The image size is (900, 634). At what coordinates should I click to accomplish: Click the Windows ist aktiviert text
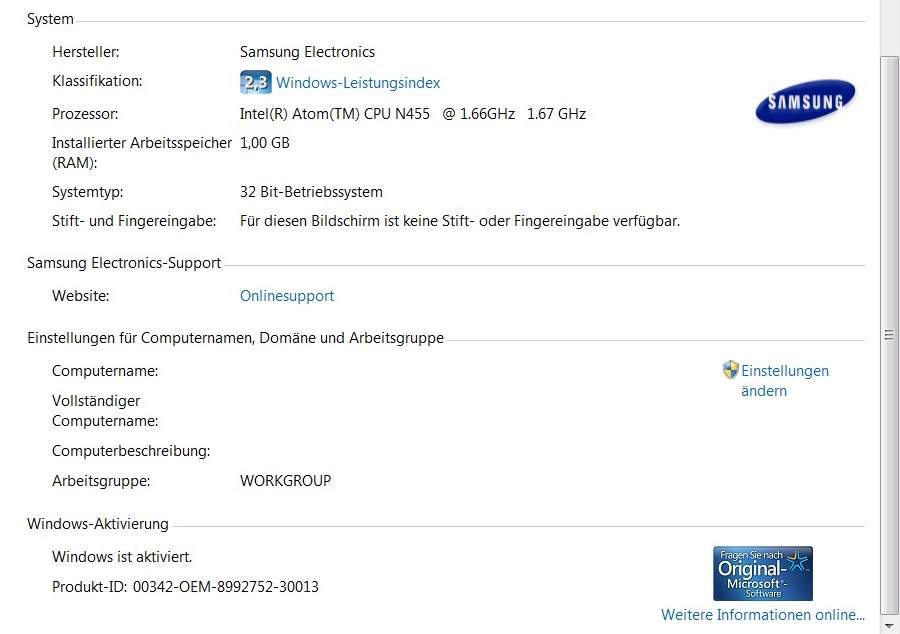[122, 557]
